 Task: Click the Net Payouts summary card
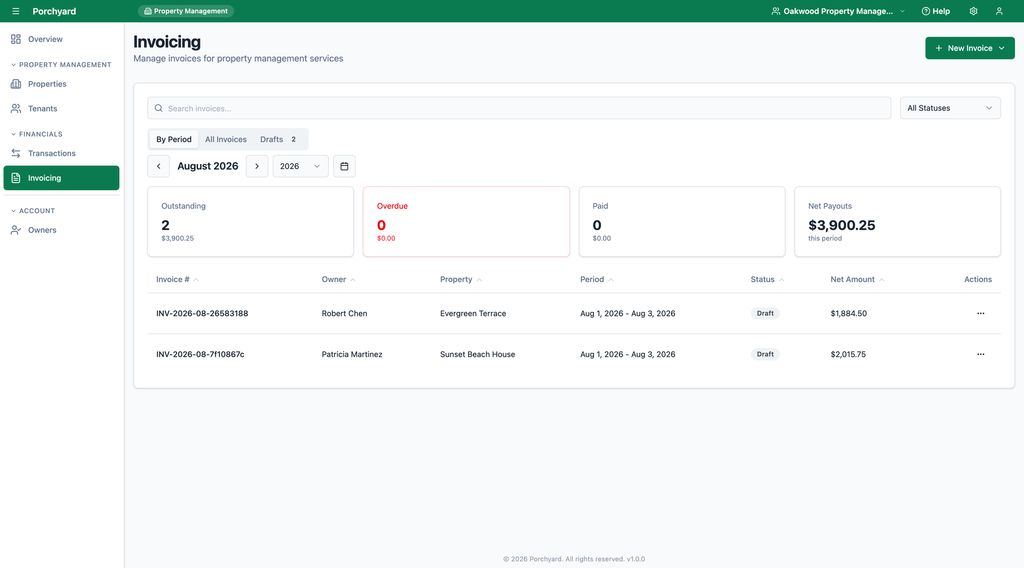(897, 221)
